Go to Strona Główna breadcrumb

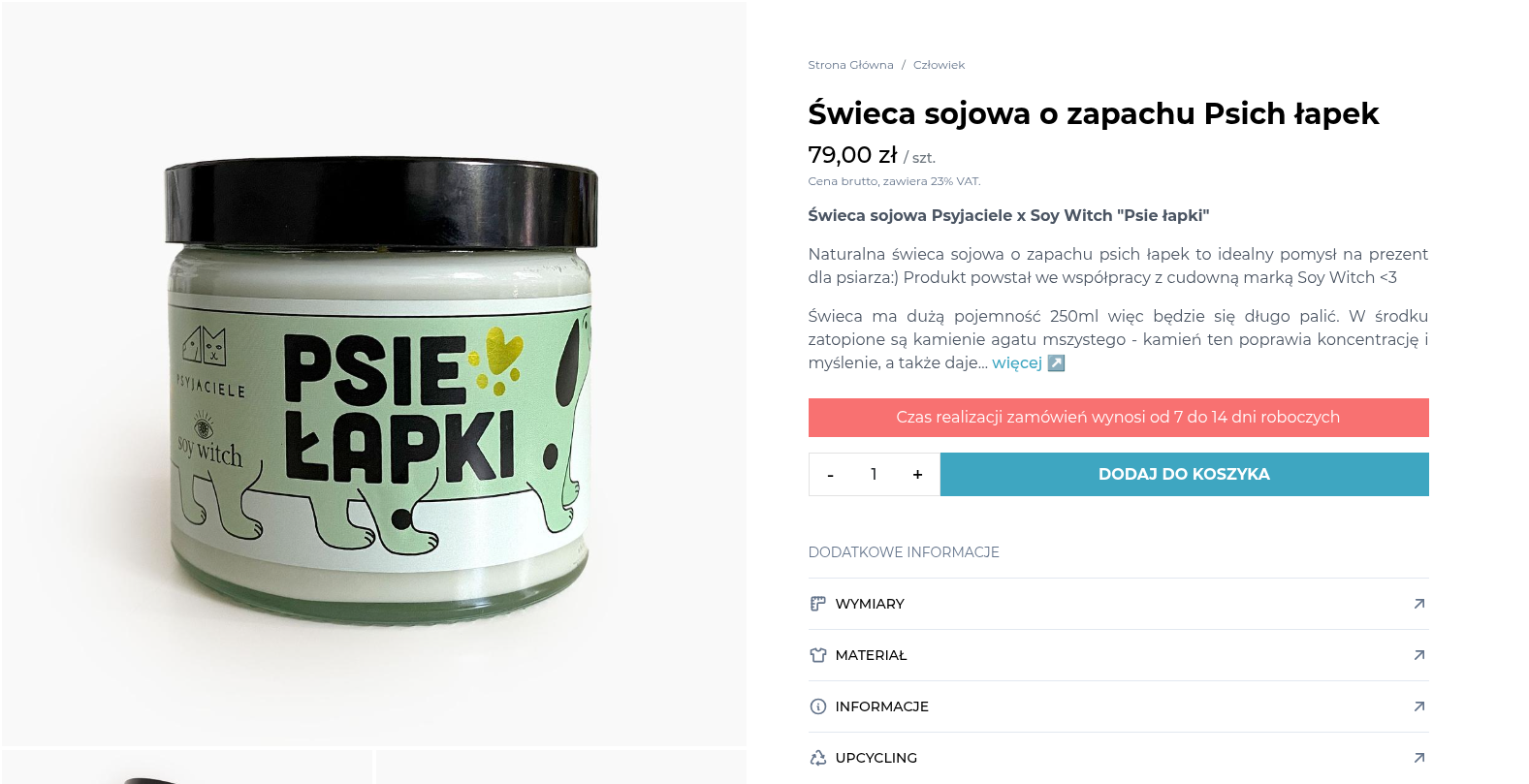click(x=850, y=65)
